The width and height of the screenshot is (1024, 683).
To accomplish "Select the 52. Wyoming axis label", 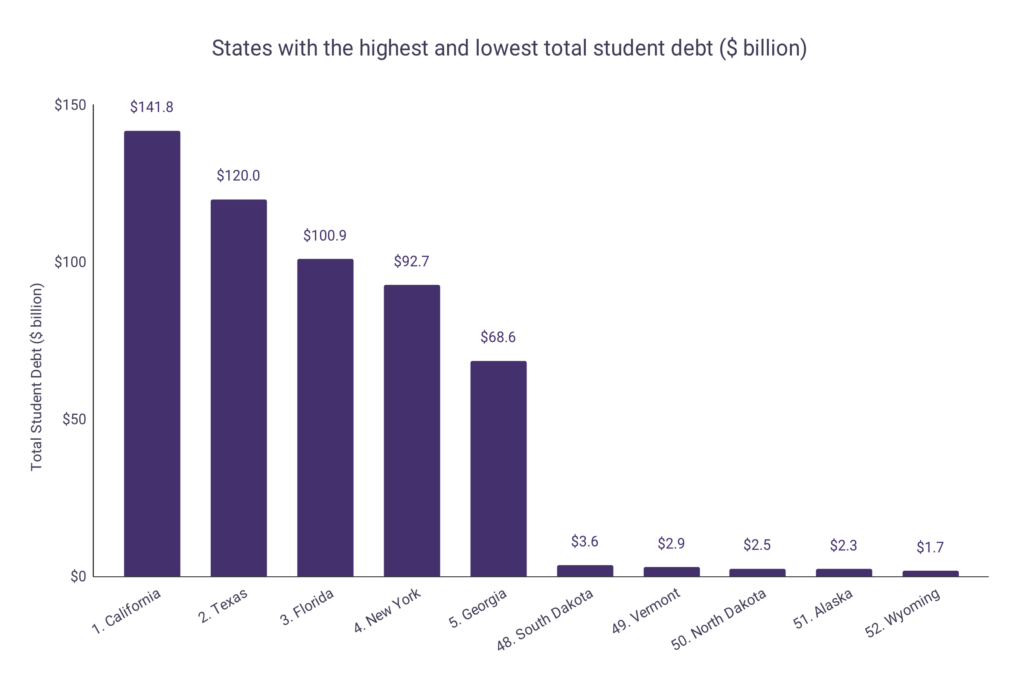I will pos(903,612).
